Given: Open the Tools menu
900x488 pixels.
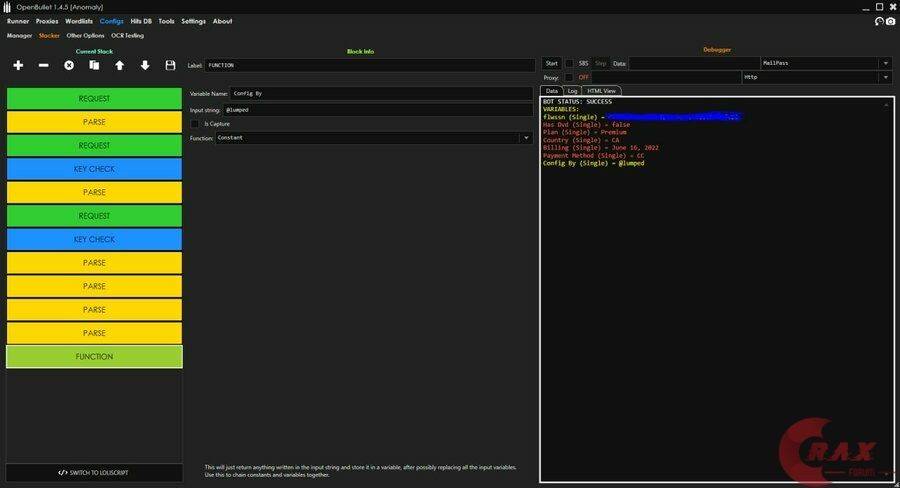Looking at the screenshot, I should point(166,21).
